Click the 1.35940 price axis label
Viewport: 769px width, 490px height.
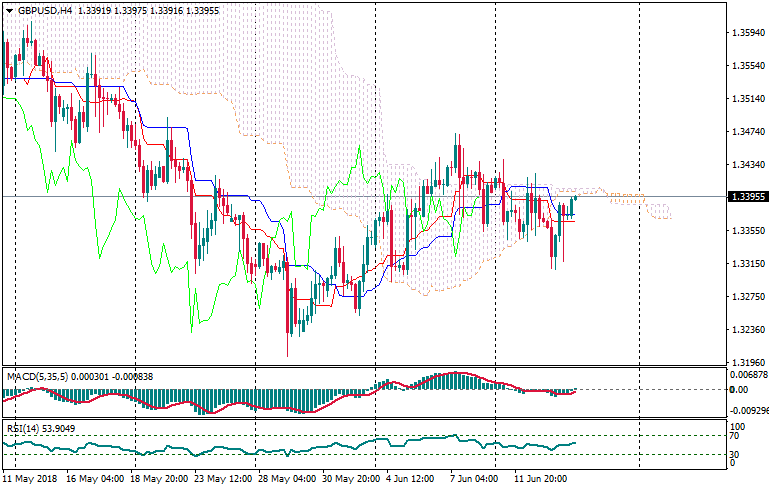point(748,32)
